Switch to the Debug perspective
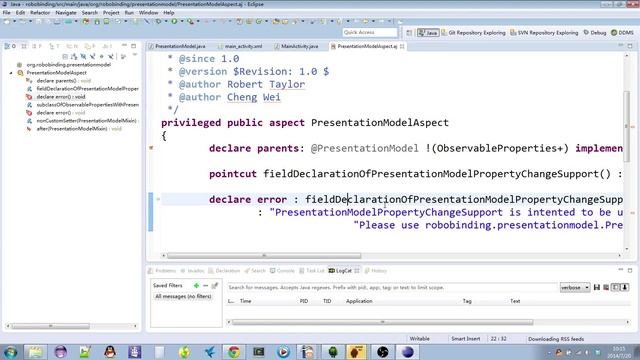 click(x=595, y=32)
